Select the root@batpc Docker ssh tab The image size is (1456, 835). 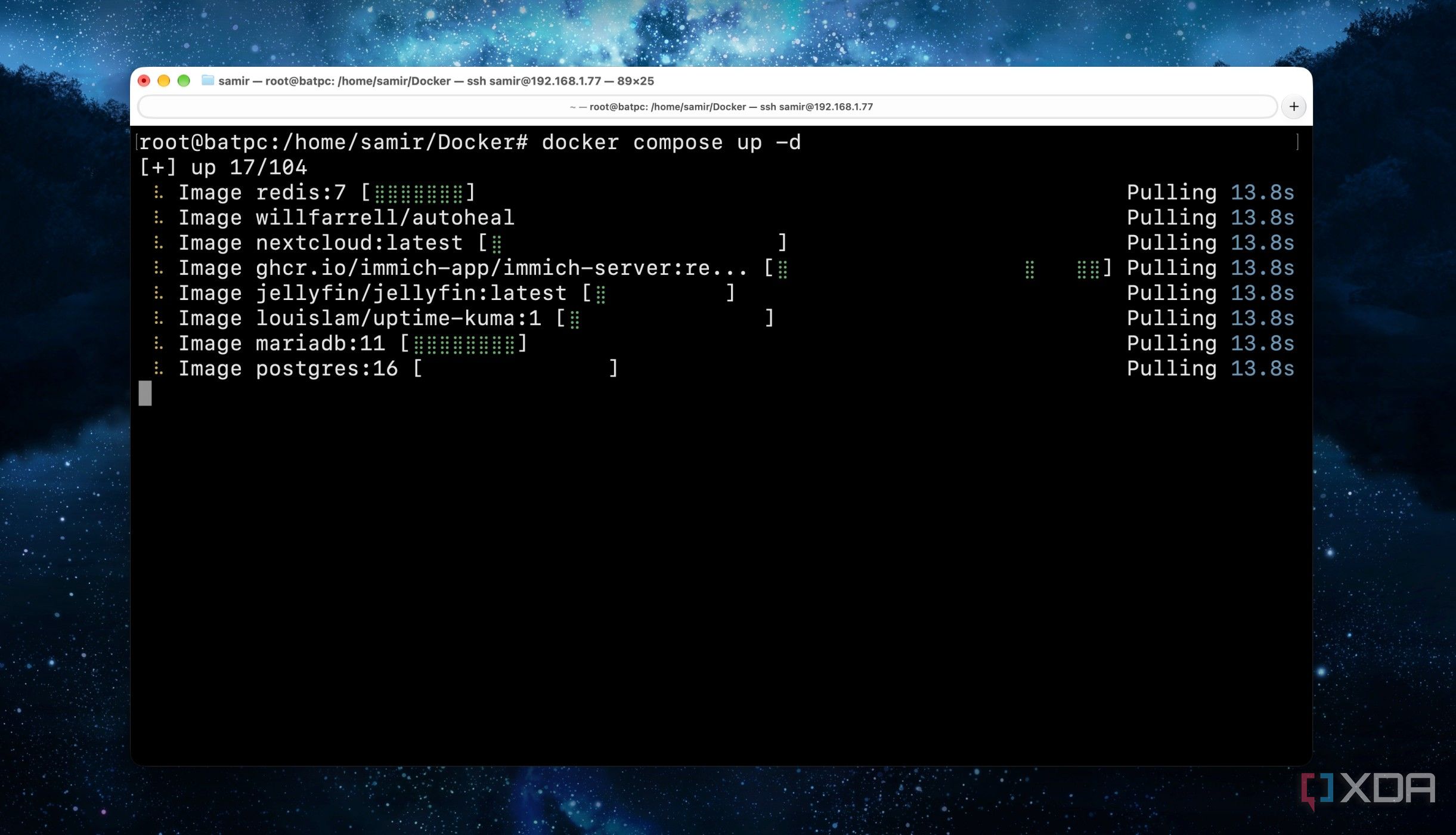[x=707, y=107]
